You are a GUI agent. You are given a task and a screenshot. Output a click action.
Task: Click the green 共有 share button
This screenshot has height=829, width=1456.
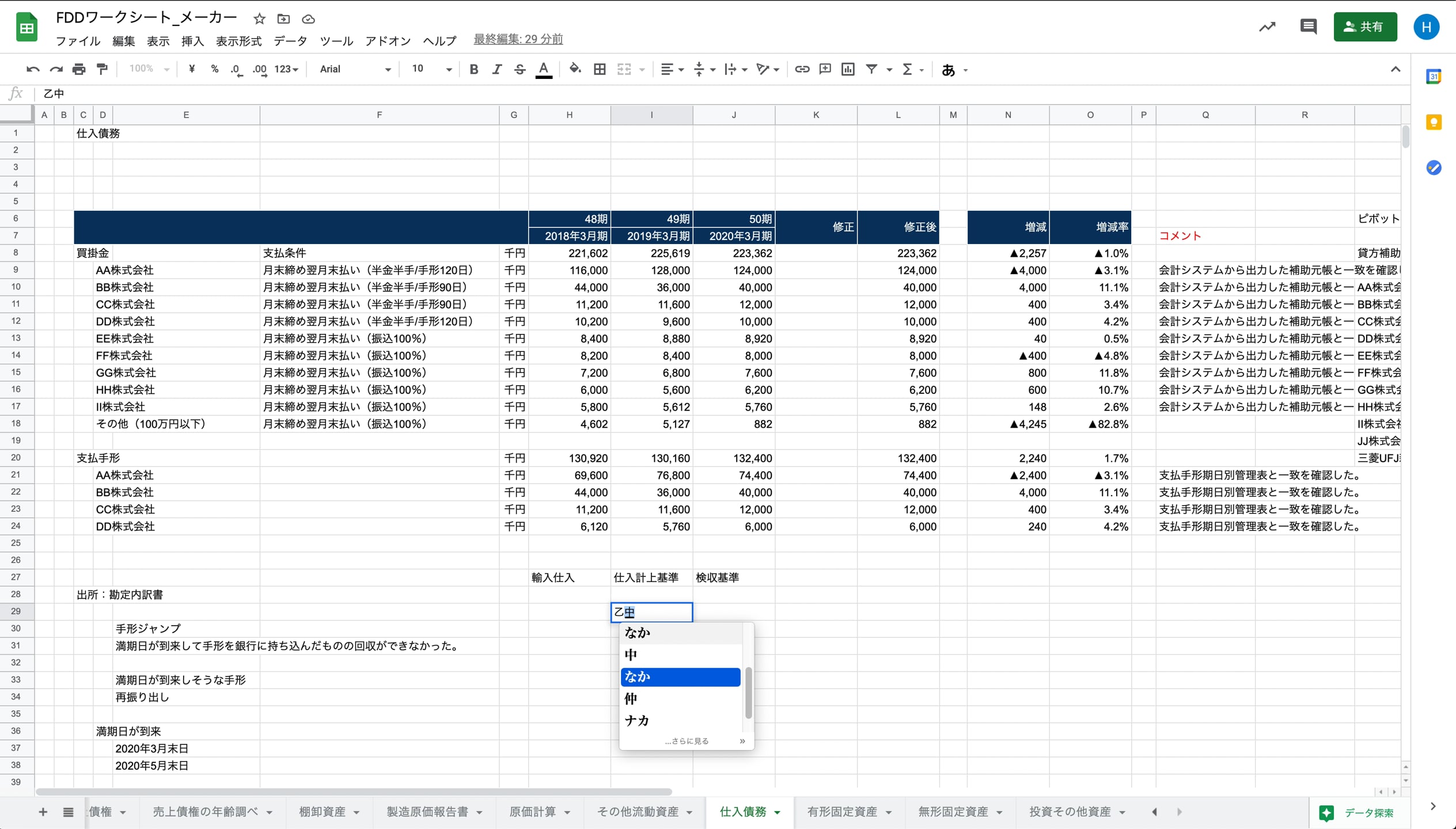[x=1364, y=27]
